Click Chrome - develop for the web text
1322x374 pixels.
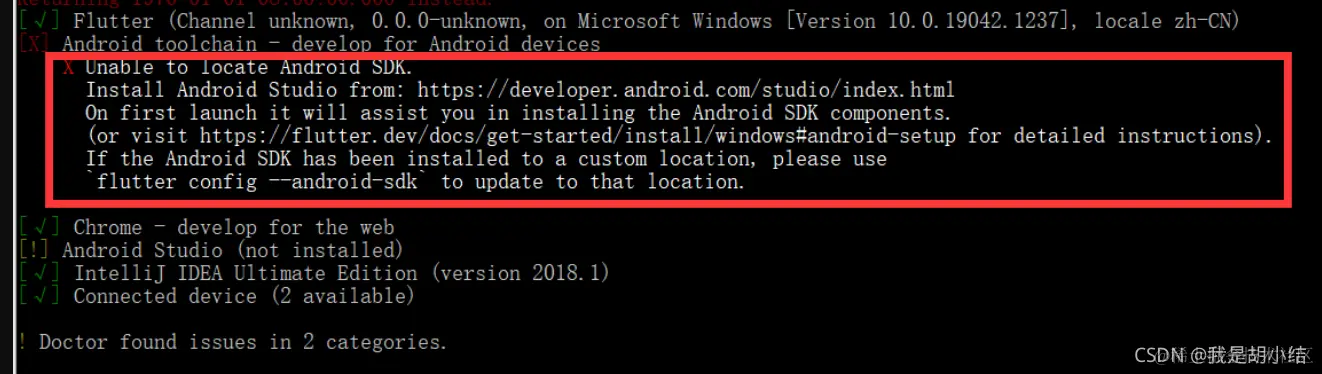pos(233,228)
